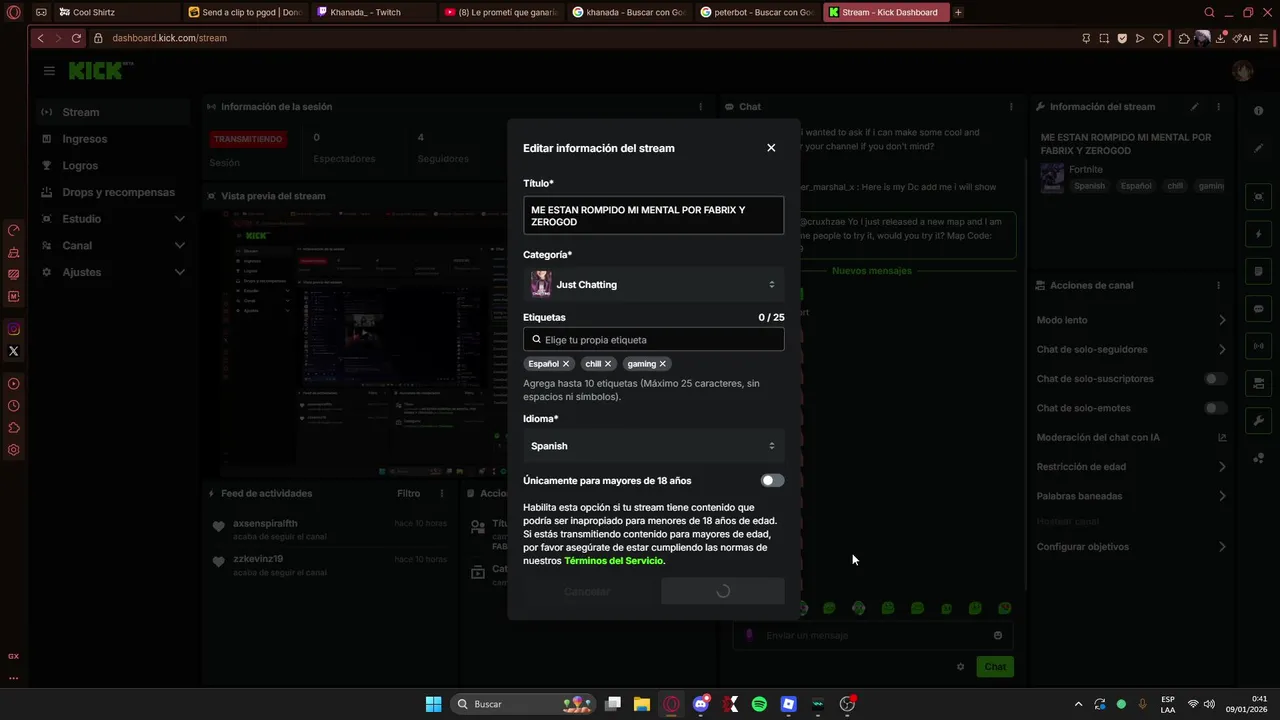Image resolution: width=1280 pixels, height=720 pixels.
Task: Click the stream title text field
Action: click(x=653, y=216)
